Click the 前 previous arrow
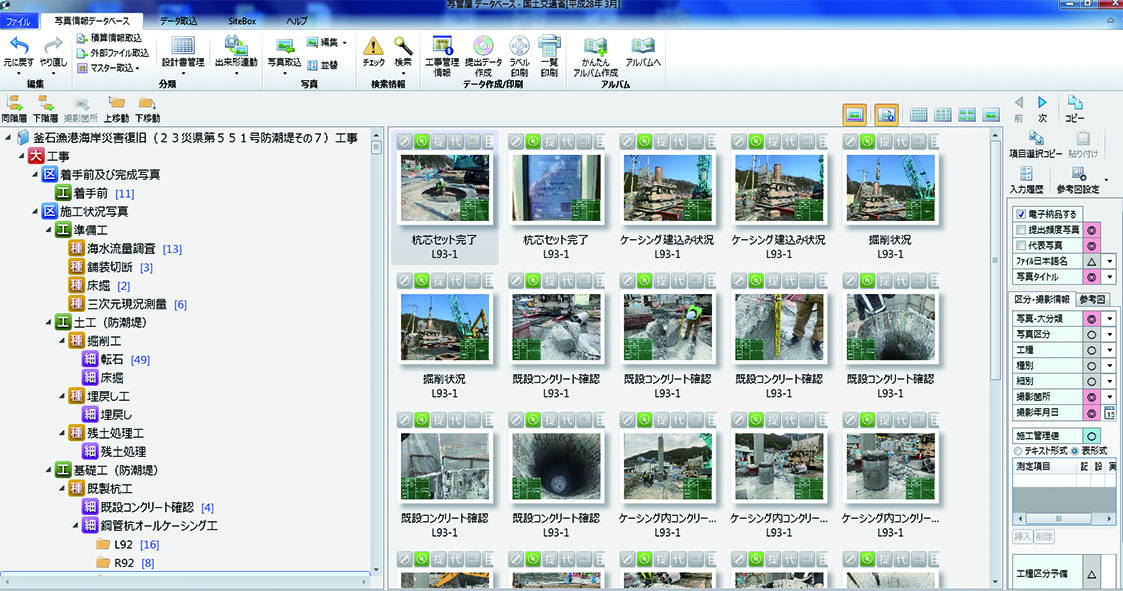 (1018, 102)
